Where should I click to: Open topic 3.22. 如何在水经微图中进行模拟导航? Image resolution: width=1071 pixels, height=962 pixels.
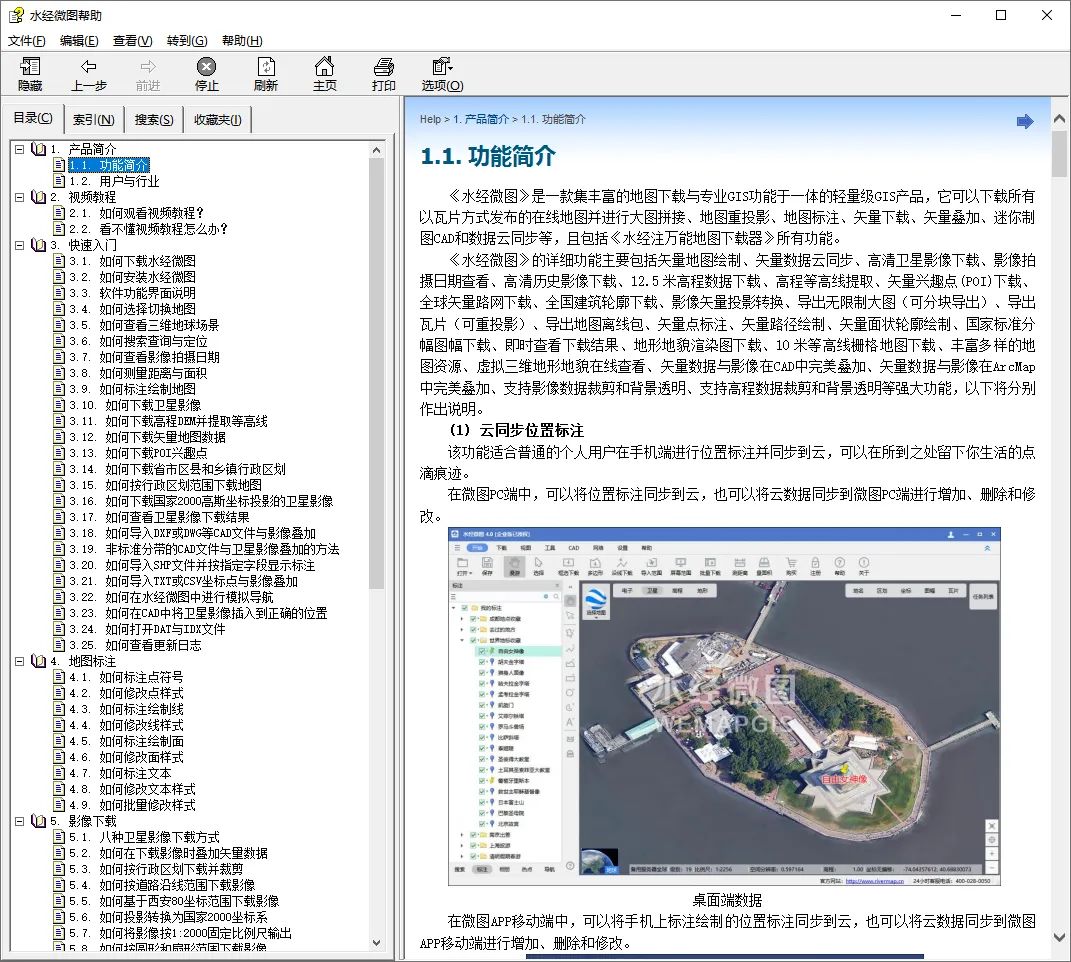point(171,597)
